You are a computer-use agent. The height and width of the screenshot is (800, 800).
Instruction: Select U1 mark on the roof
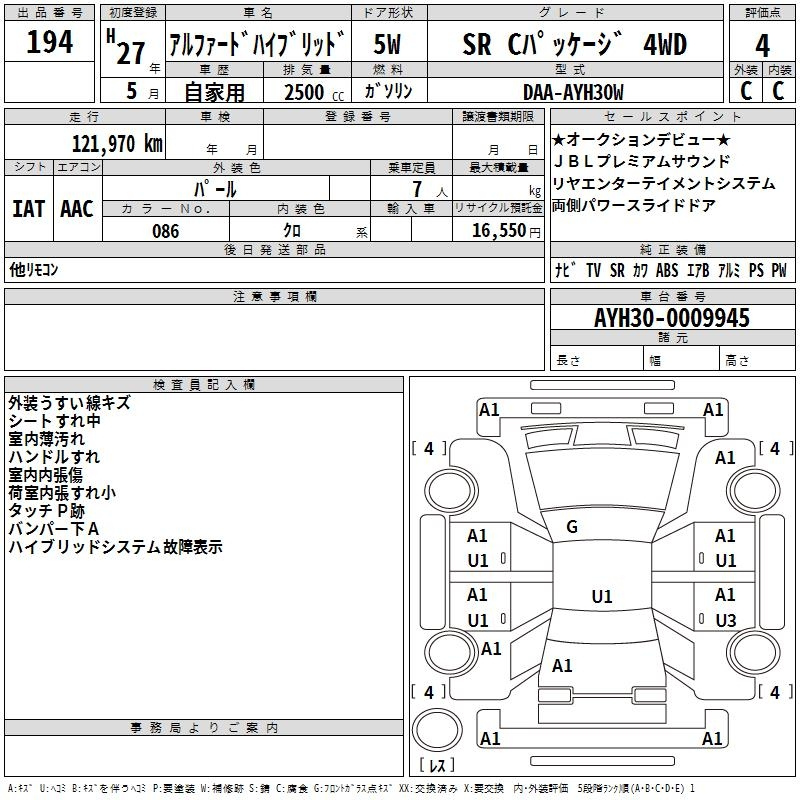(x=602, y=596)
